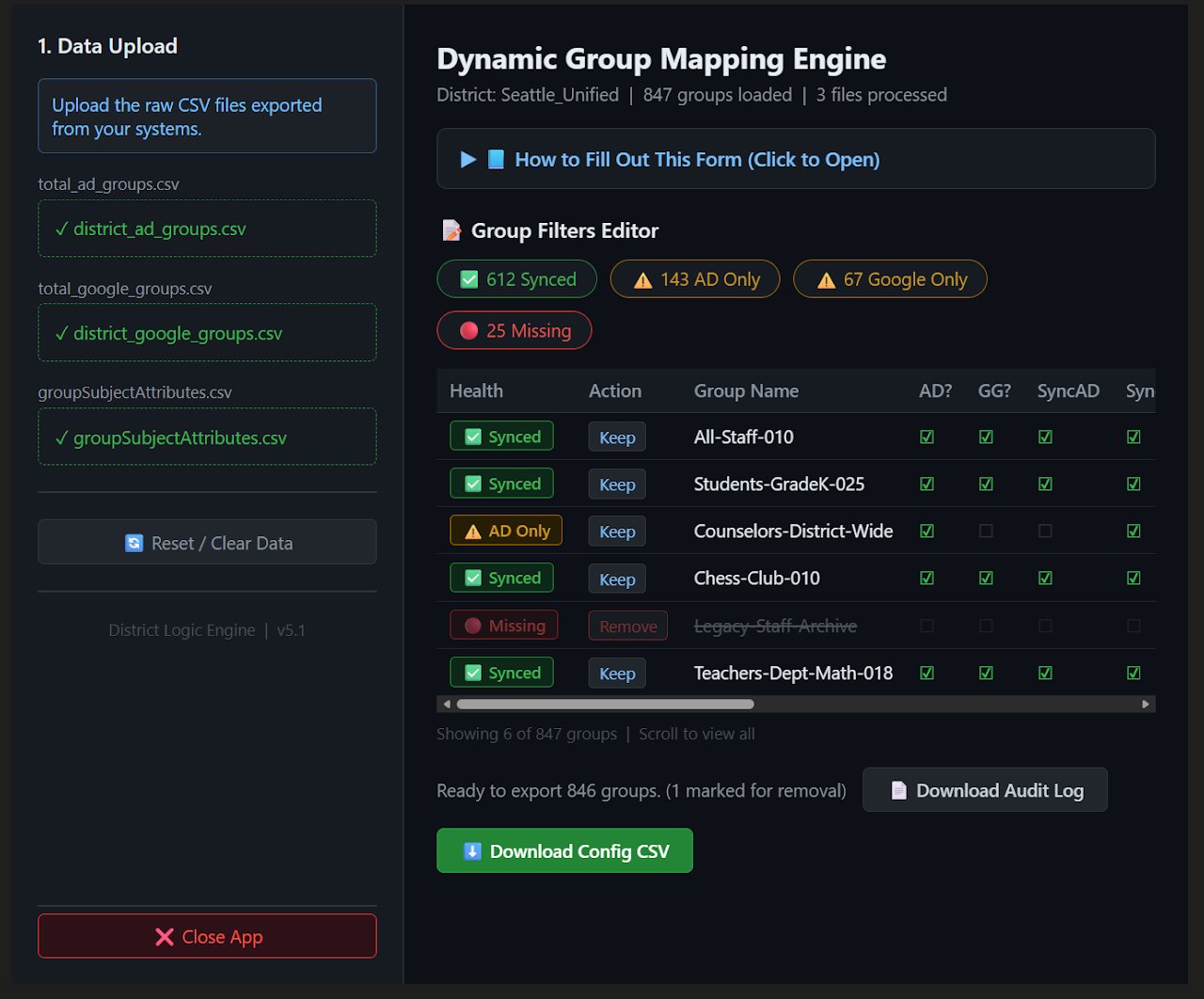This screenshot has width=1204, height=999.
Task: Click the Health column header
Action: pyautogui.click(x=476, y=390)
